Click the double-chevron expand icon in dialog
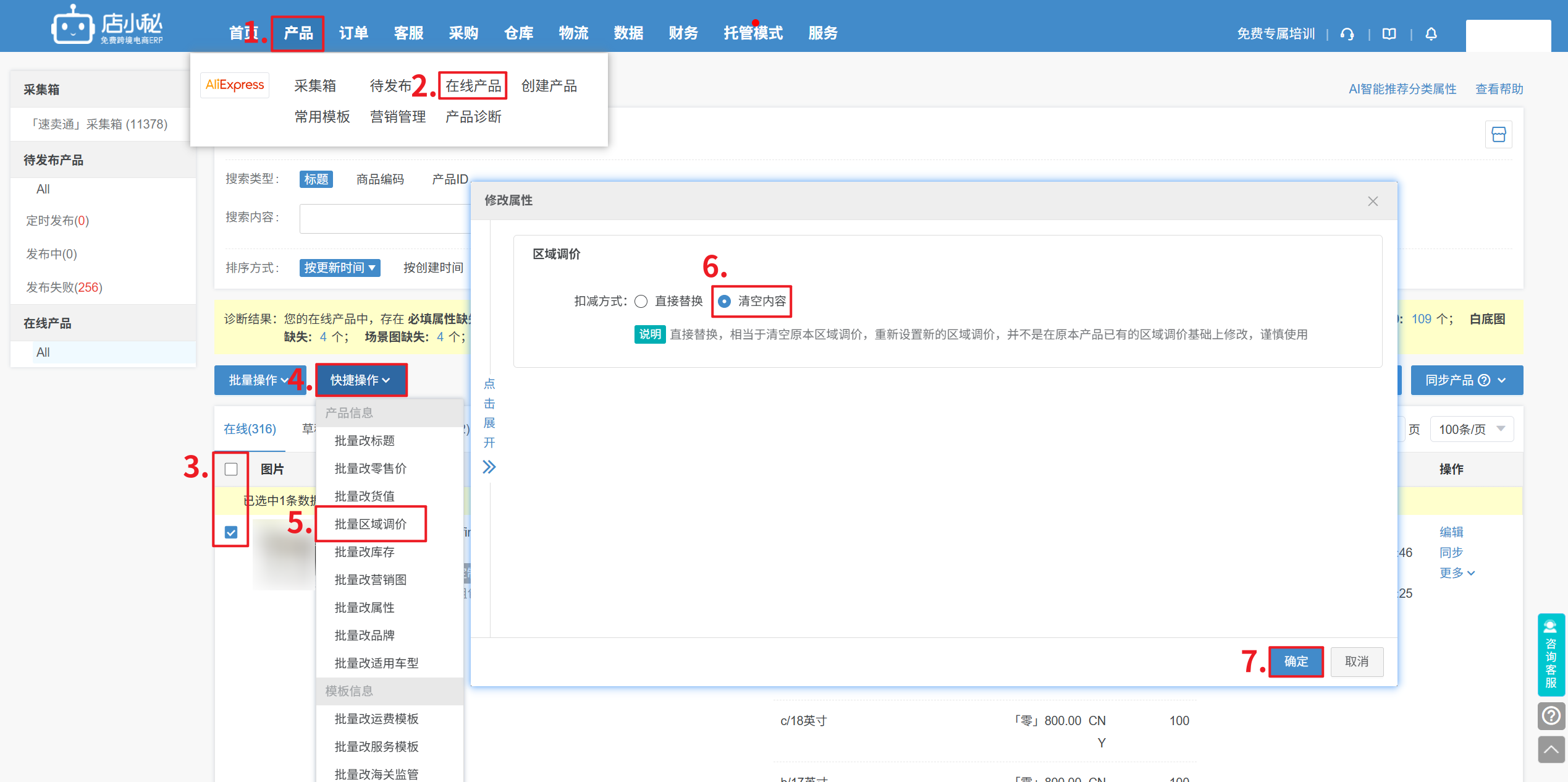The height and width of the screenshot is (782, 1568). point(489,467)
